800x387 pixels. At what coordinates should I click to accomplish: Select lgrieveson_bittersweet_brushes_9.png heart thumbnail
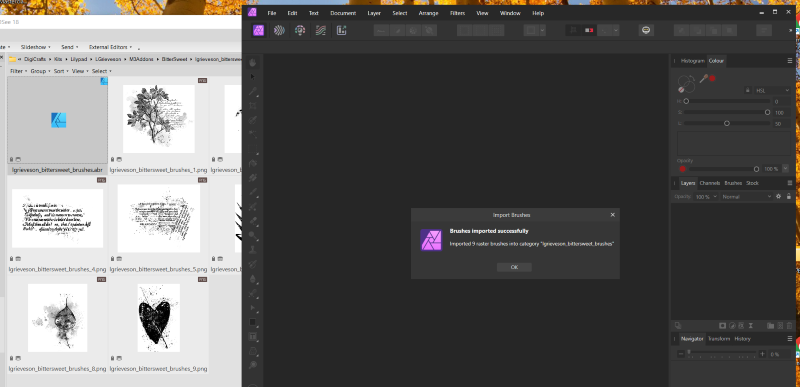click(159, 317)
